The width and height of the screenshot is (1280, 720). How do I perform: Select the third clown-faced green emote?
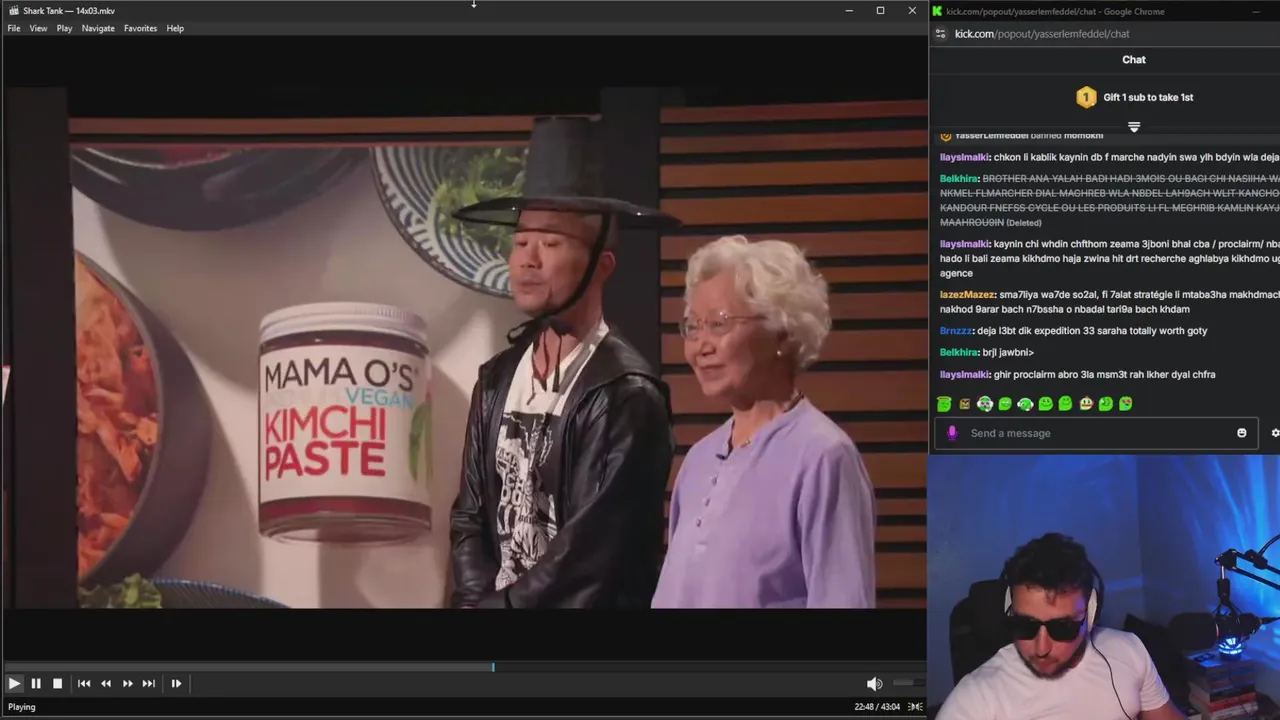coord(985,404)
